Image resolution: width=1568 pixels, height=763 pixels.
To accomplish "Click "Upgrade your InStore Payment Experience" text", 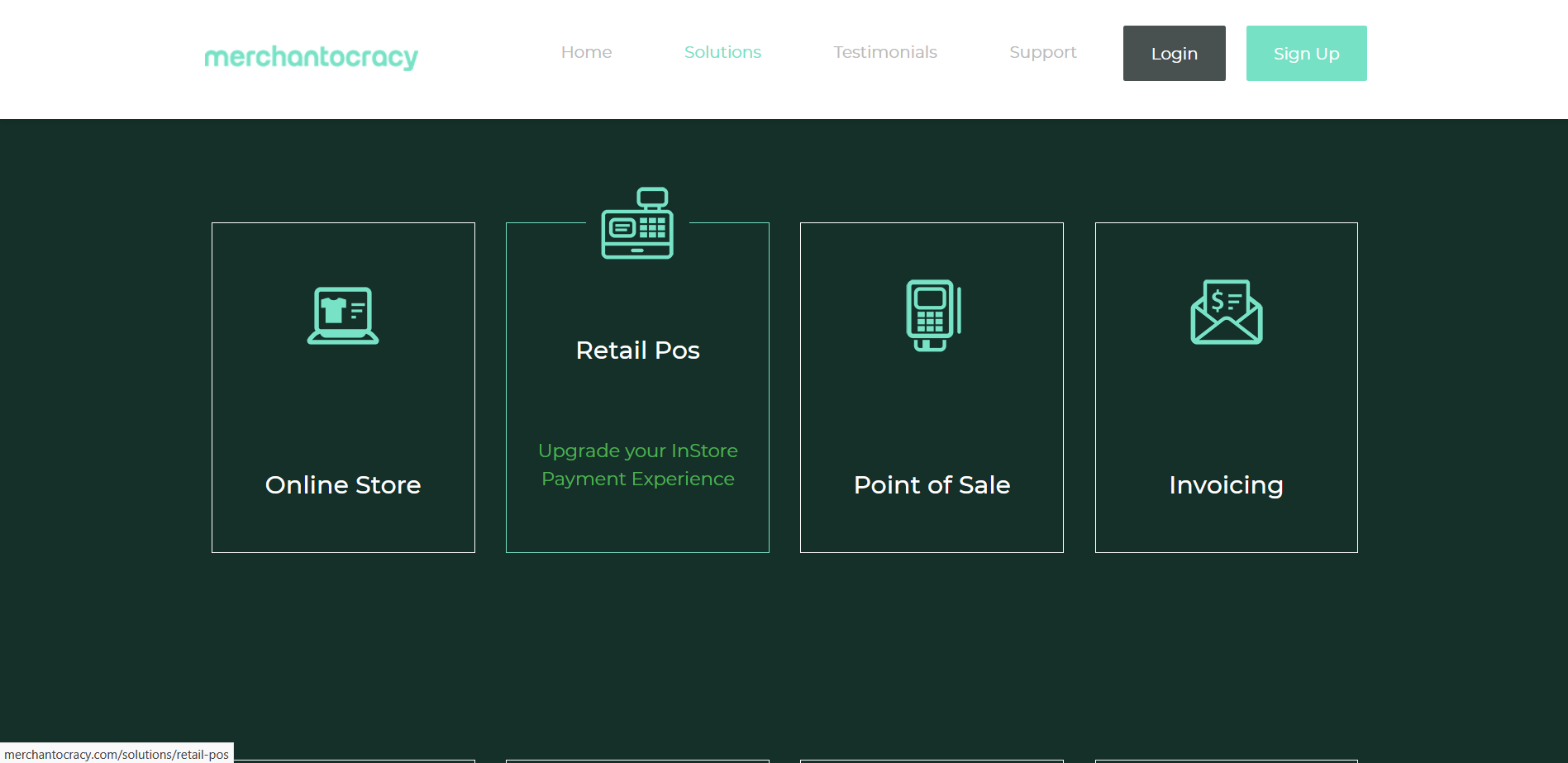I will point(637,465).
